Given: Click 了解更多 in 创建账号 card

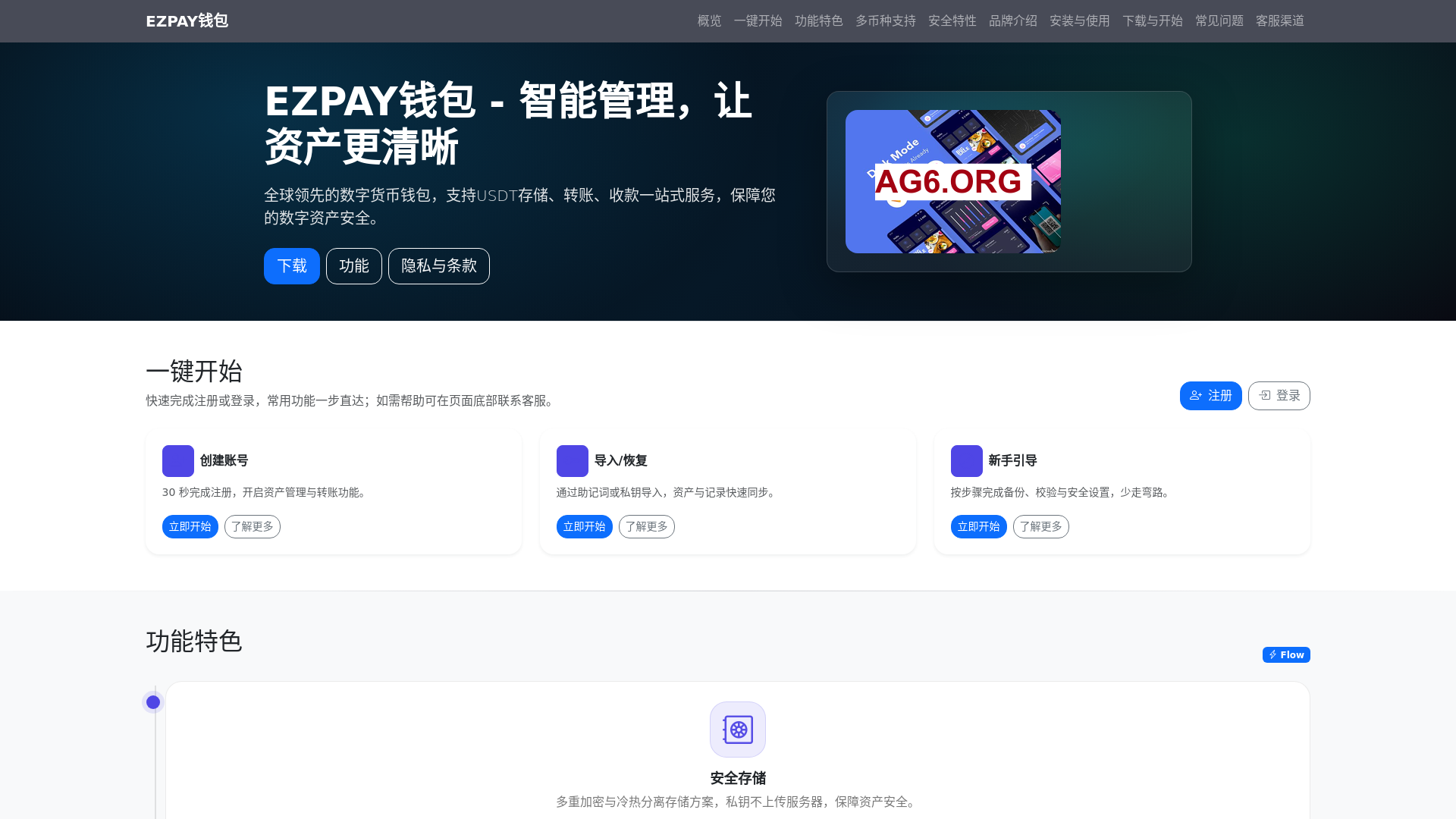Looking at the screenshot, I should pos(253,527).
